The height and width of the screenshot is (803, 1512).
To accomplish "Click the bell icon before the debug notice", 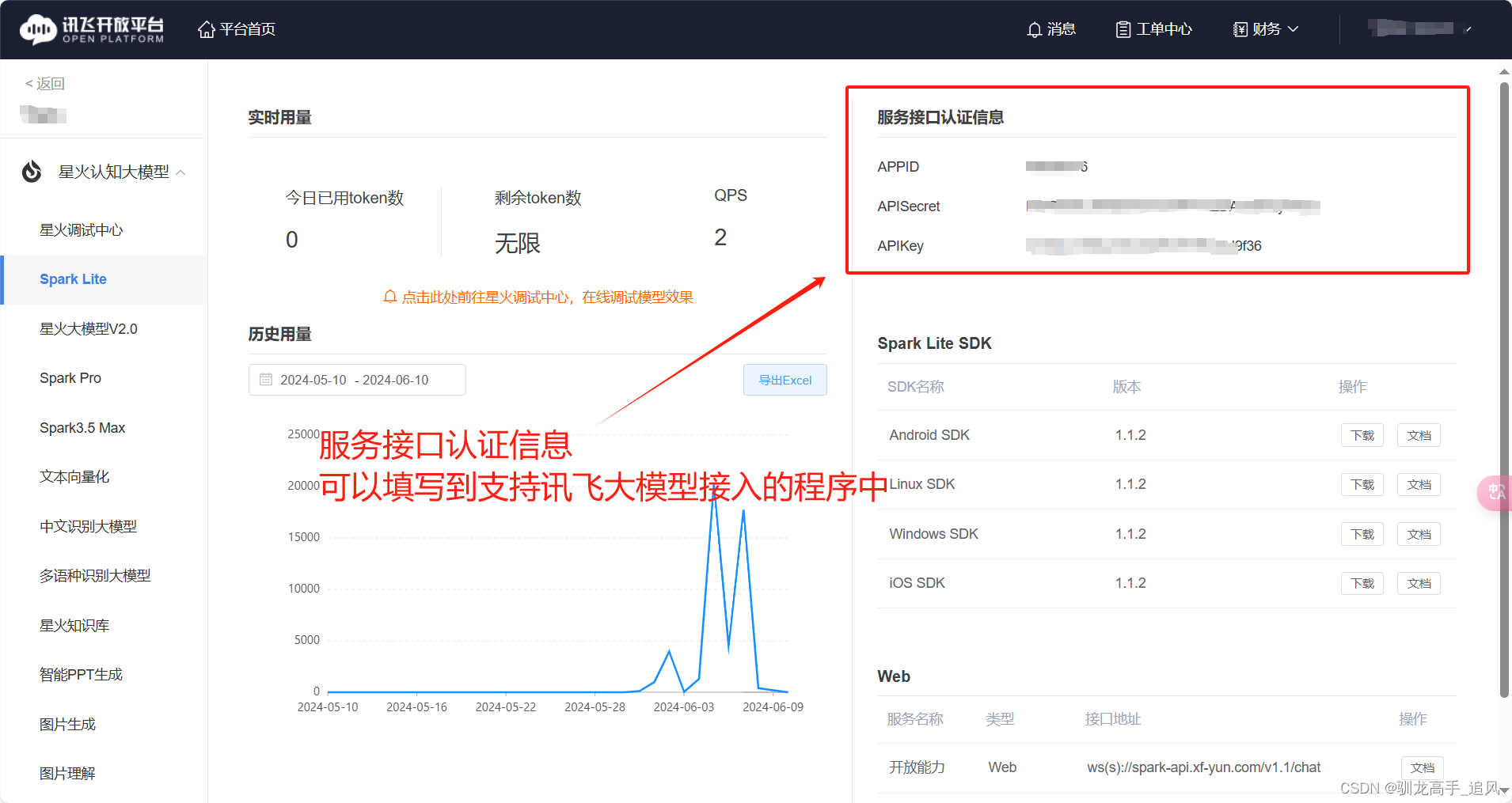I will click(389, 297).
